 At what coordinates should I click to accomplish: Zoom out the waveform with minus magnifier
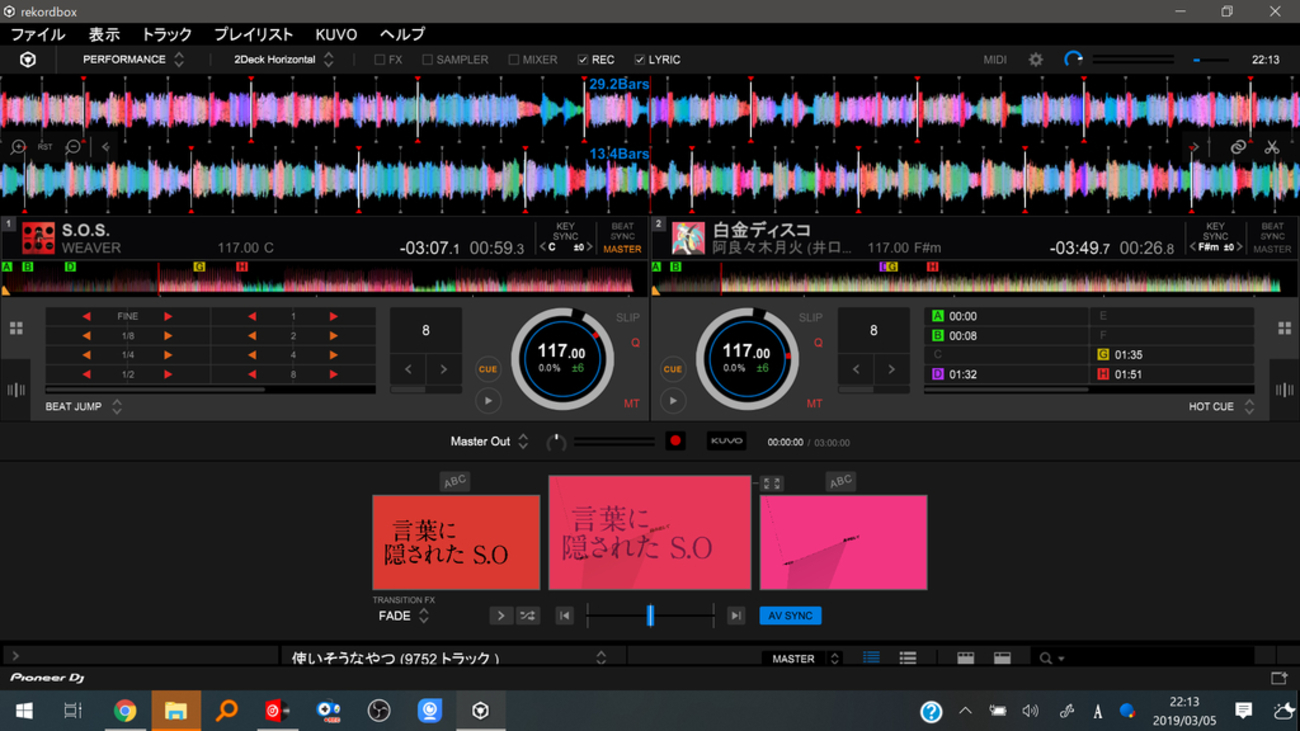click(73, 147)
